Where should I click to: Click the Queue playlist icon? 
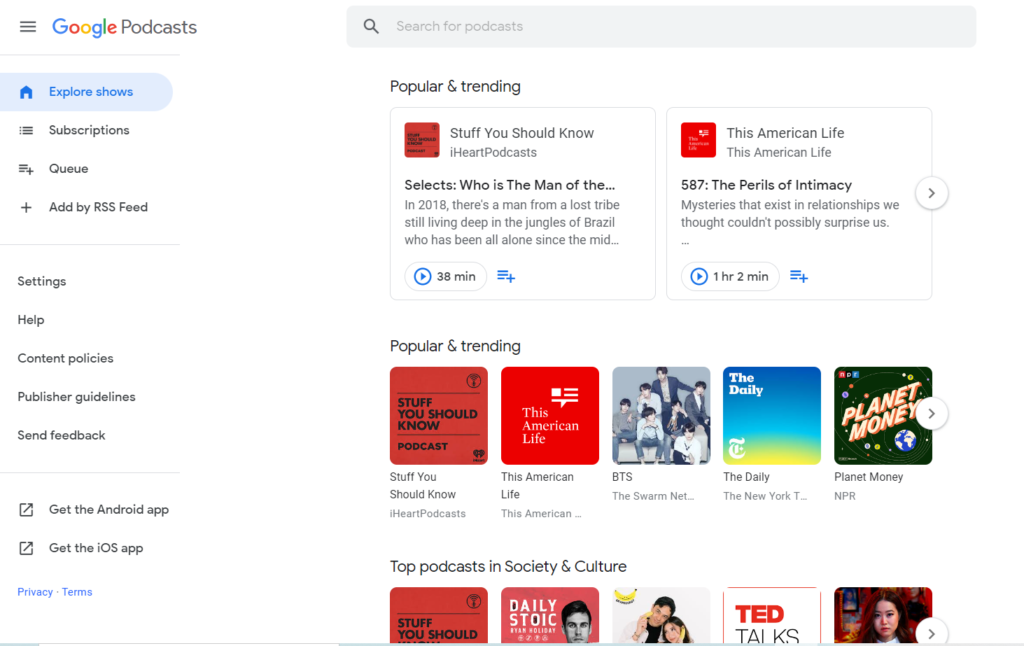pos(26,169)
